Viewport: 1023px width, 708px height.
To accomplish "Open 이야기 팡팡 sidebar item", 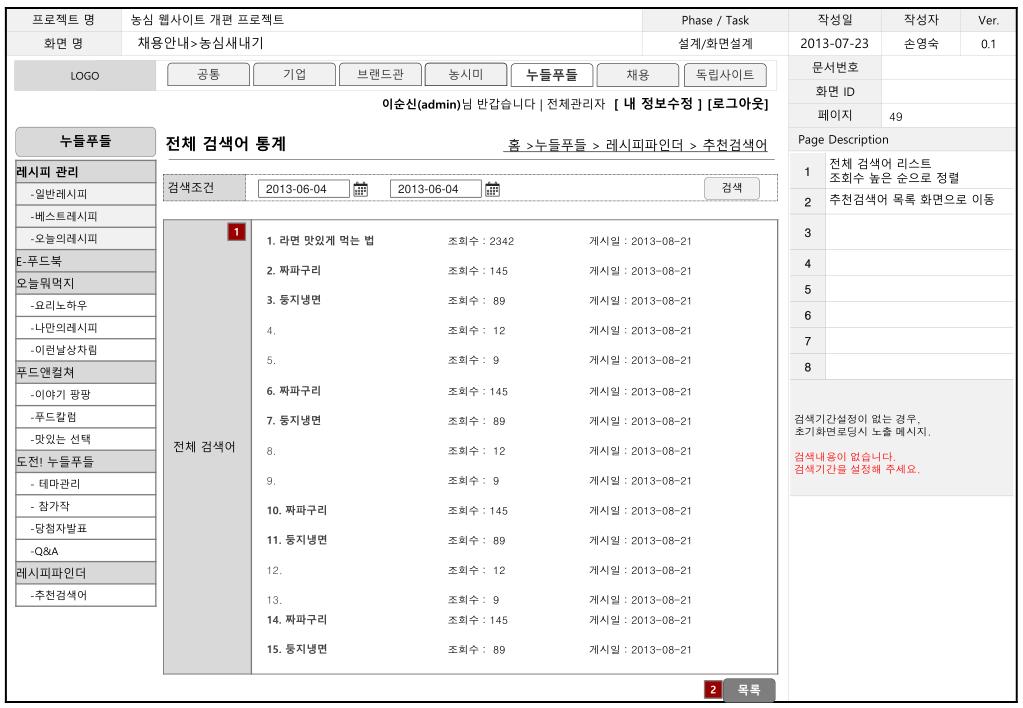I will pos(85,395).
